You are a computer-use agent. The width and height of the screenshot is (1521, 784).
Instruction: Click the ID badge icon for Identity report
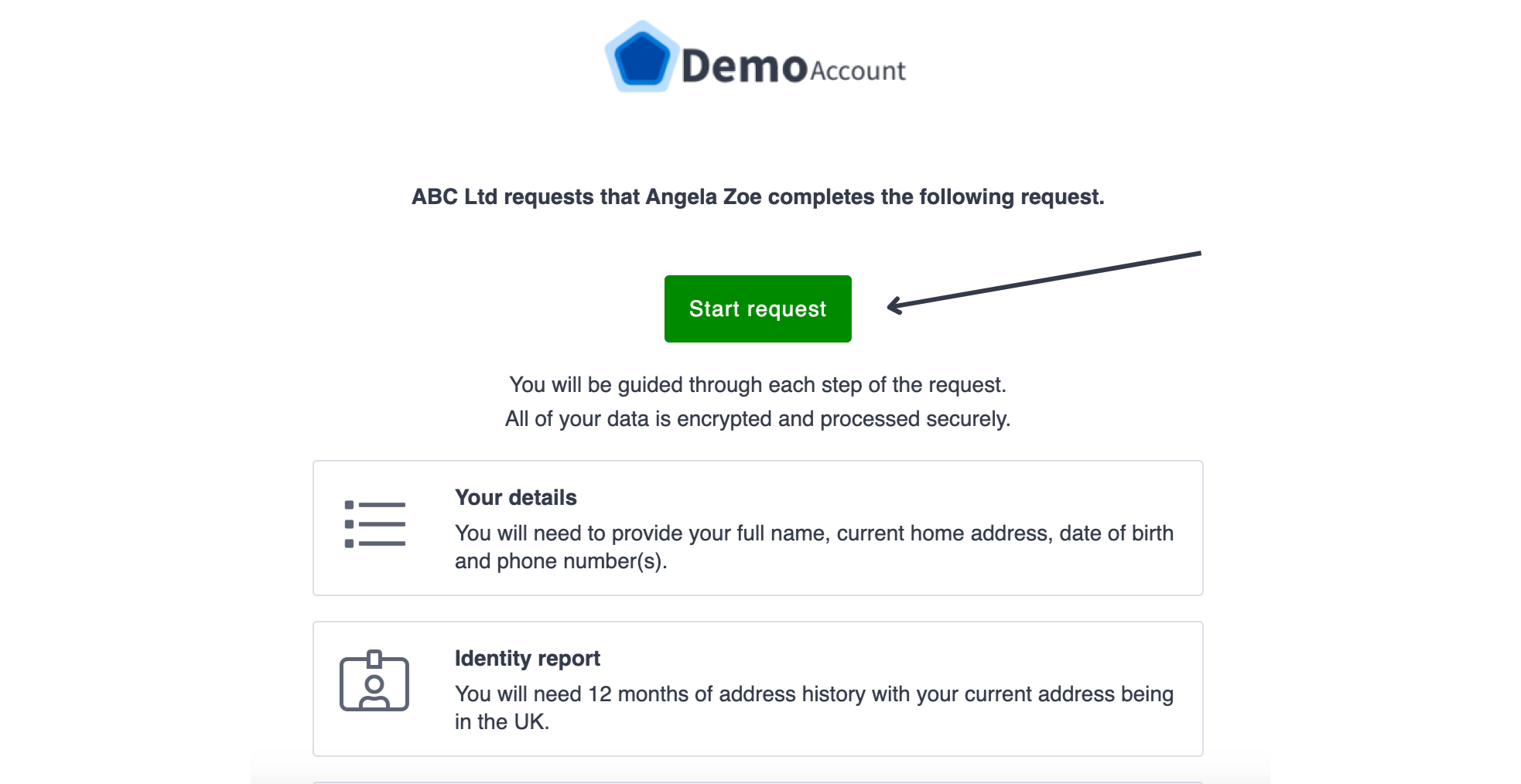[374, 680]
